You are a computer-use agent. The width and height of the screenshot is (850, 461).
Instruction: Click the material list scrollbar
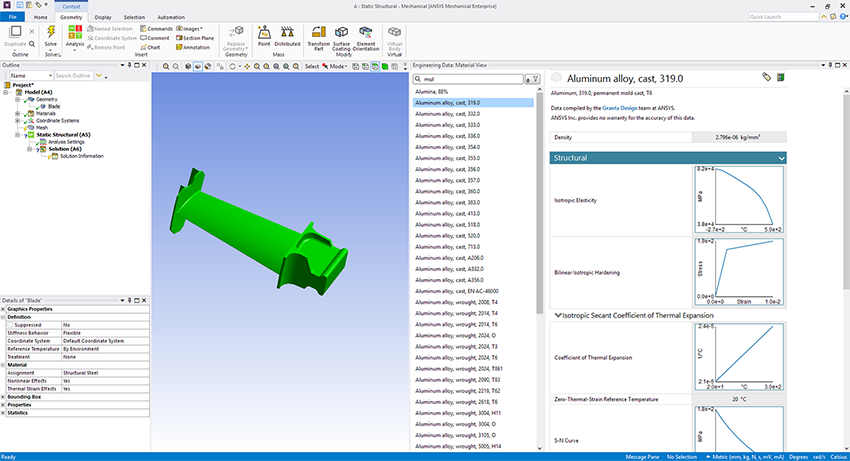point(539,205)
